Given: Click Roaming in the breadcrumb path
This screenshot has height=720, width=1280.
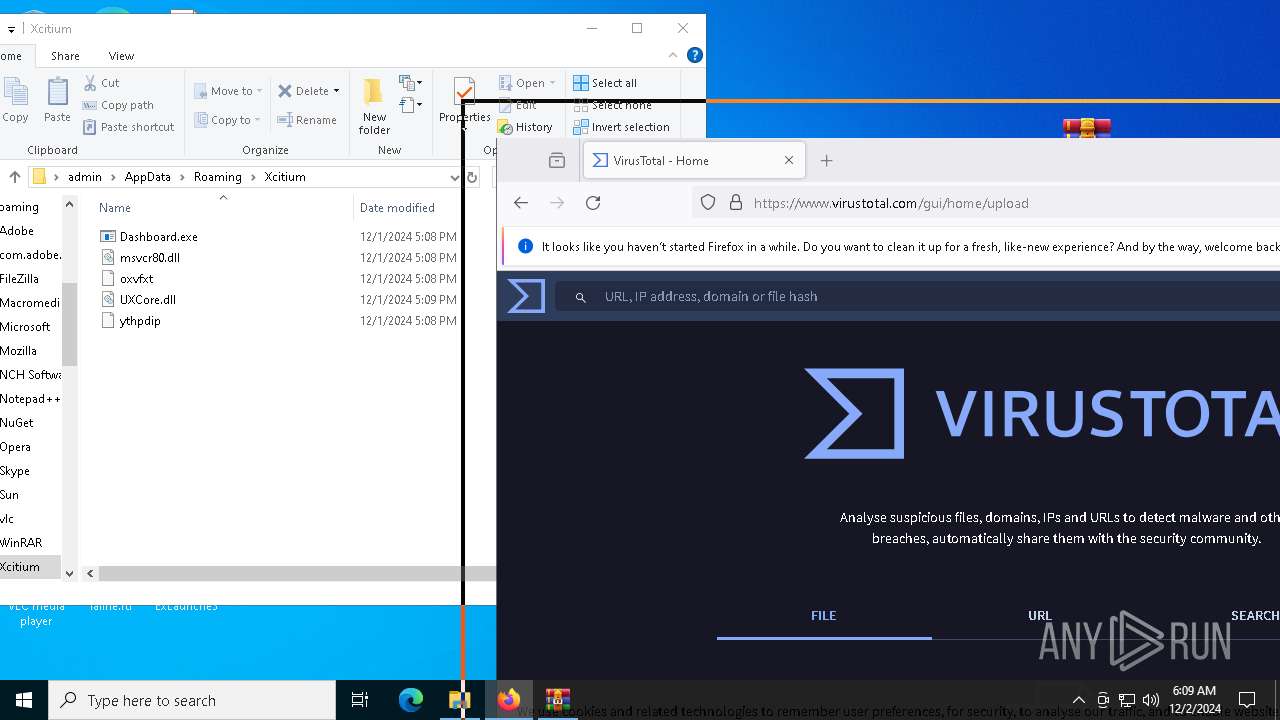Looking at the screenshot, I should [x=218, y=177].
